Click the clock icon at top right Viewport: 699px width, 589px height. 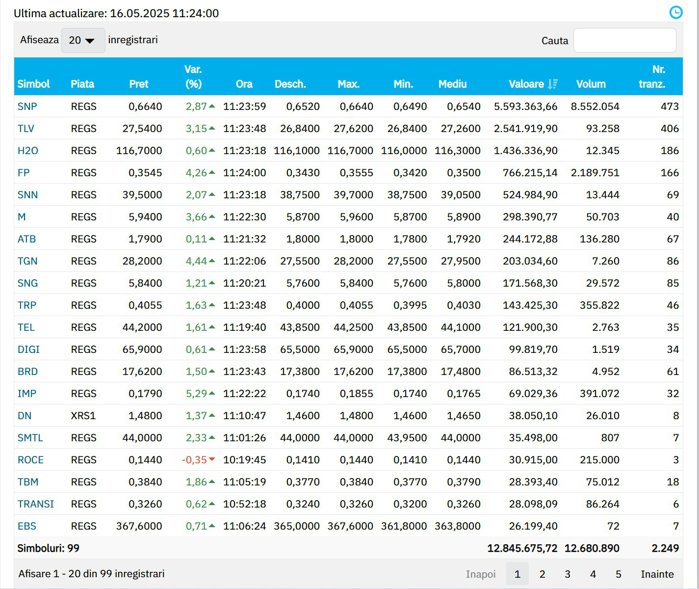(675, 13)
